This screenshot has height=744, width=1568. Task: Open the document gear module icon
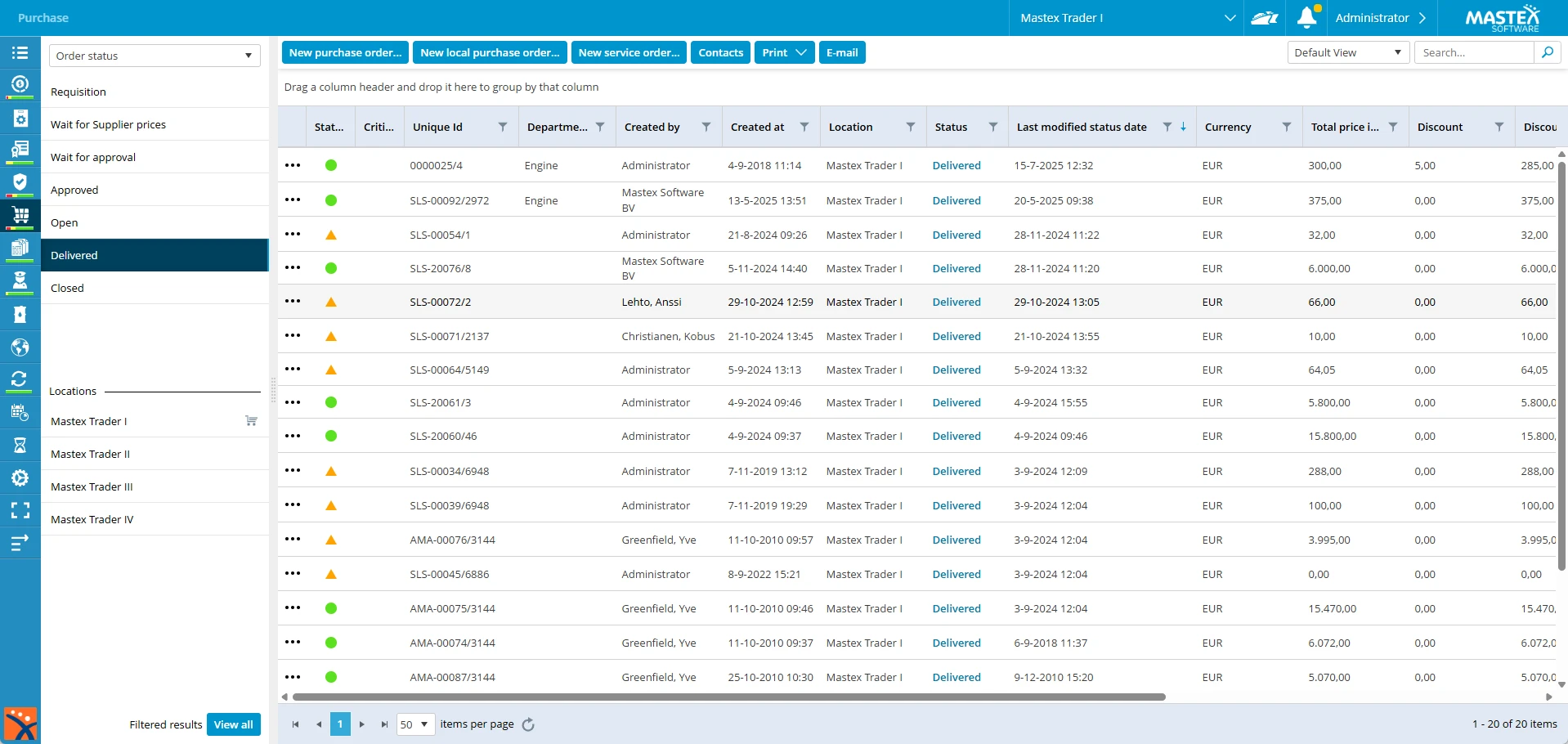tap(20, 119)
